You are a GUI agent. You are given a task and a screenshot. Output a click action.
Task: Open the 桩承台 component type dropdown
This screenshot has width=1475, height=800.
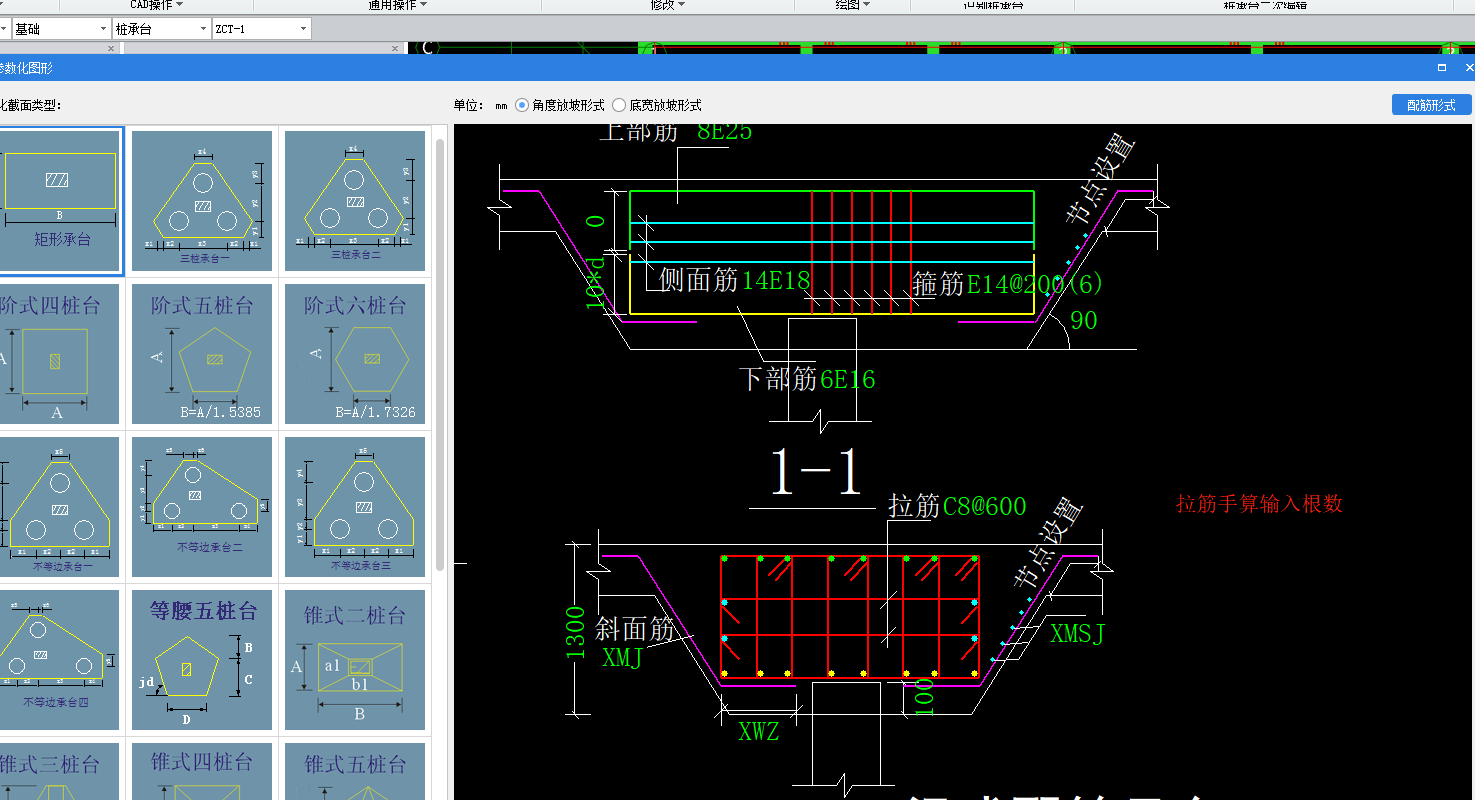[161, 29]
